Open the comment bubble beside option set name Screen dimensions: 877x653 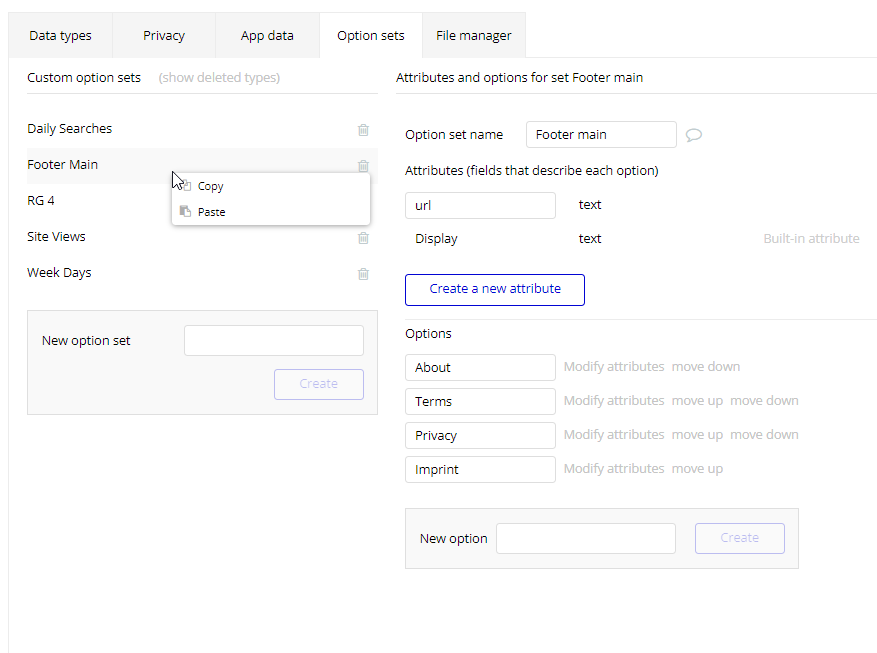click(x=693, y=135)
